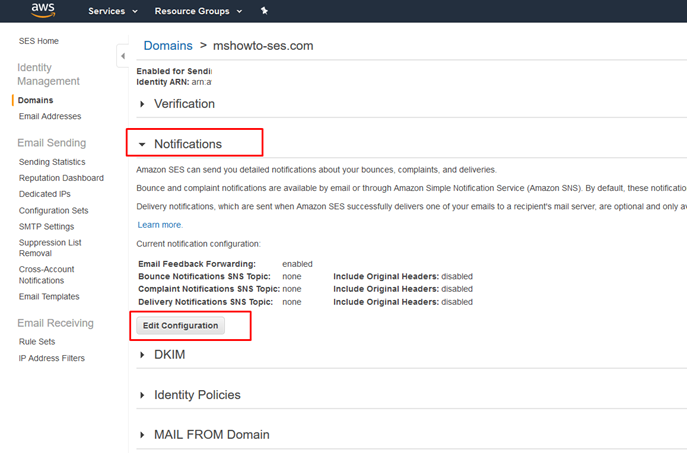This screenshot has height=453, width=687.
Task: Click Include Original Headers on bounce row
Action: [x=386, y=276]
